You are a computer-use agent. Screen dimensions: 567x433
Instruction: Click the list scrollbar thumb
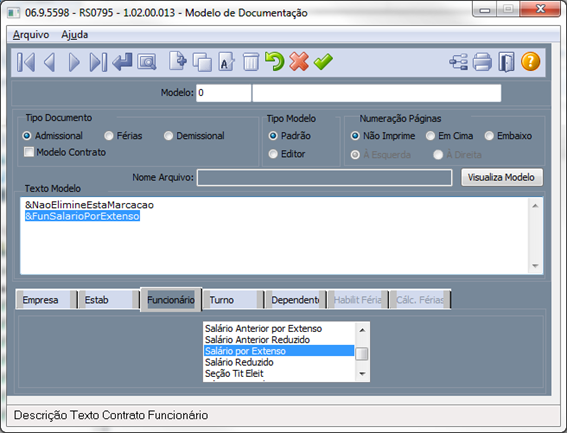tap(362, 353)
